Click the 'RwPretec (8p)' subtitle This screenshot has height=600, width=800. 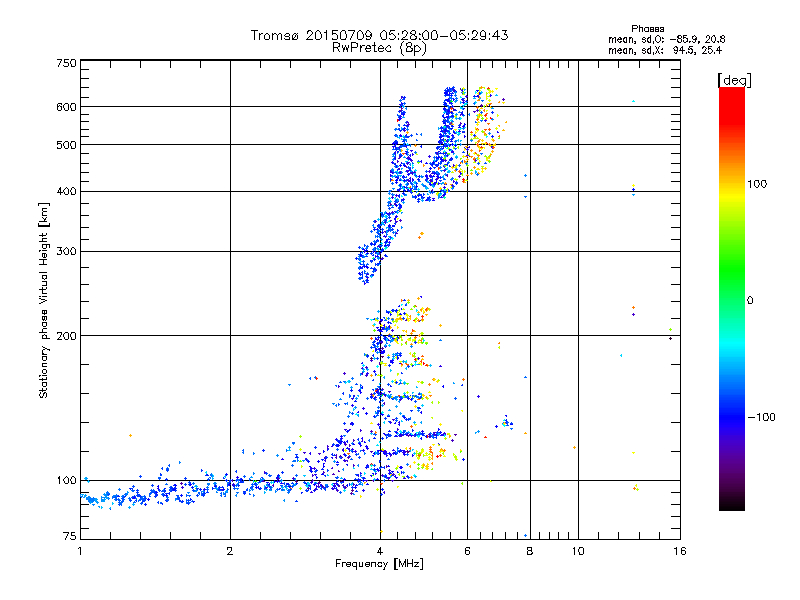379,48
